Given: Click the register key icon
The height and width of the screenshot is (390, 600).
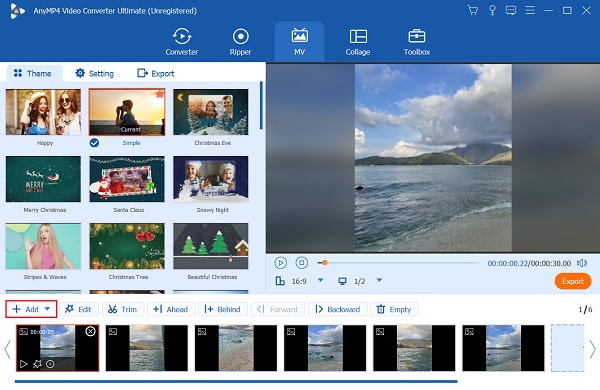Looking at the screenshot, I should click(492, 10).
